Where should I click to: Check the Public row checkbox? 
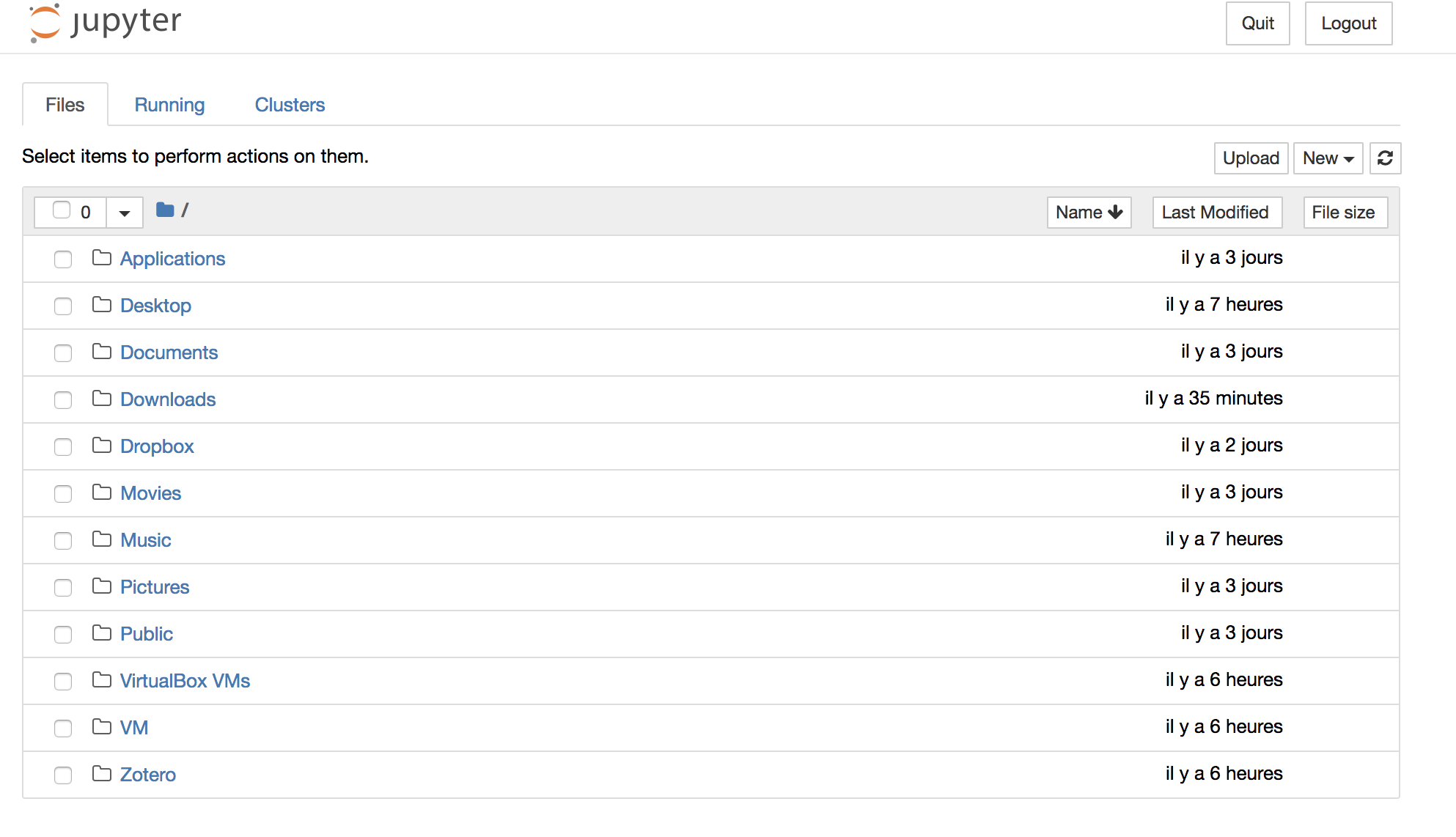63,635
